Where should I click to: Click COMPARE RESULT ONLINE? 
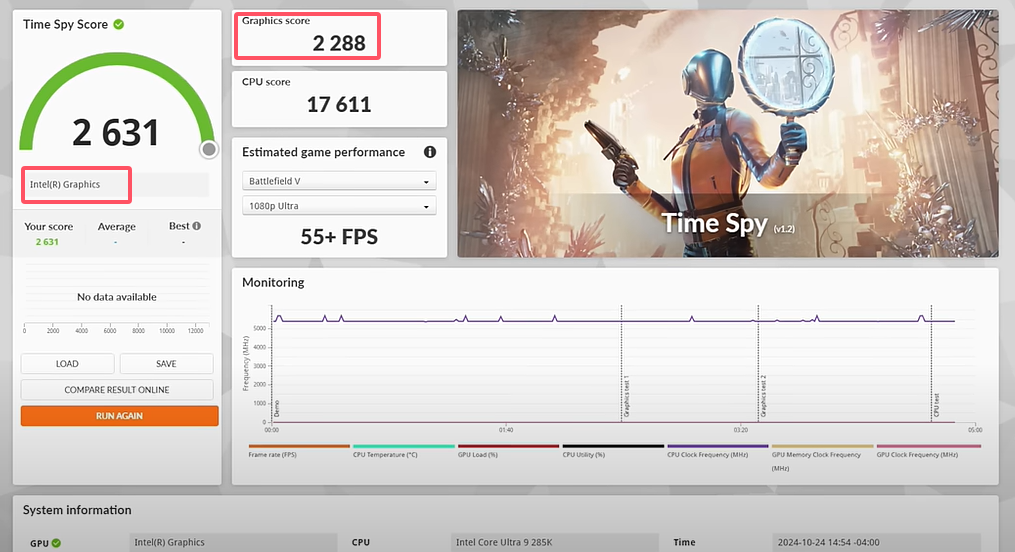click(117, 390)
